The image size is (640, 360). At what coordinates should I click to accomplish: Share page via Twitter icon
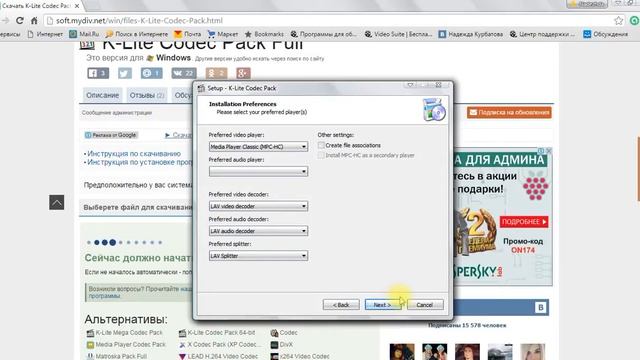coord(125,73)
